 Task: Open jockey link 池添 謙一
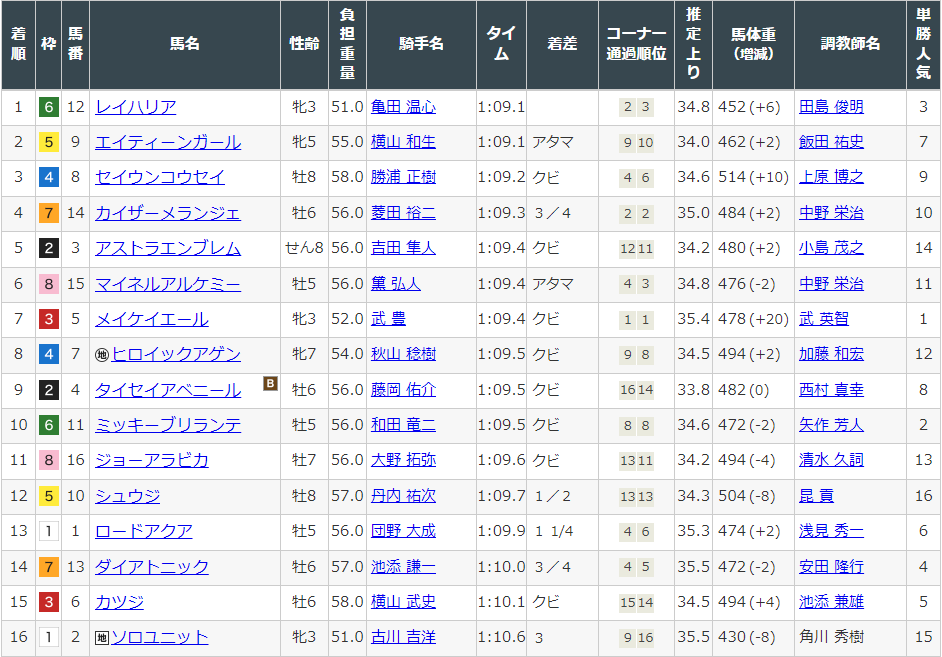[x=403, y=567]
